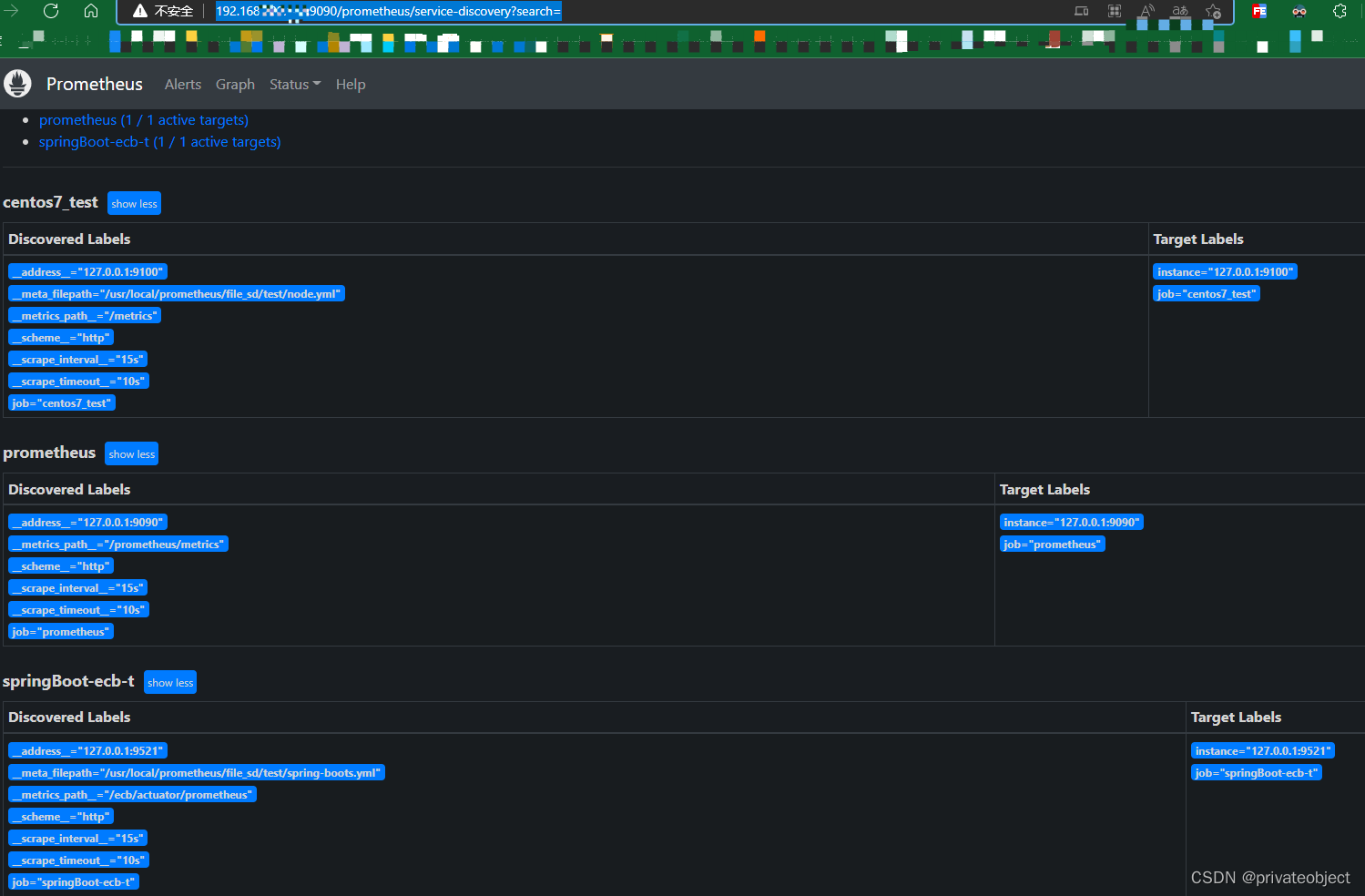1365x896 pixels.
Task: Open the Tampermonkey-style extension icon
Action: (1299, 11)
